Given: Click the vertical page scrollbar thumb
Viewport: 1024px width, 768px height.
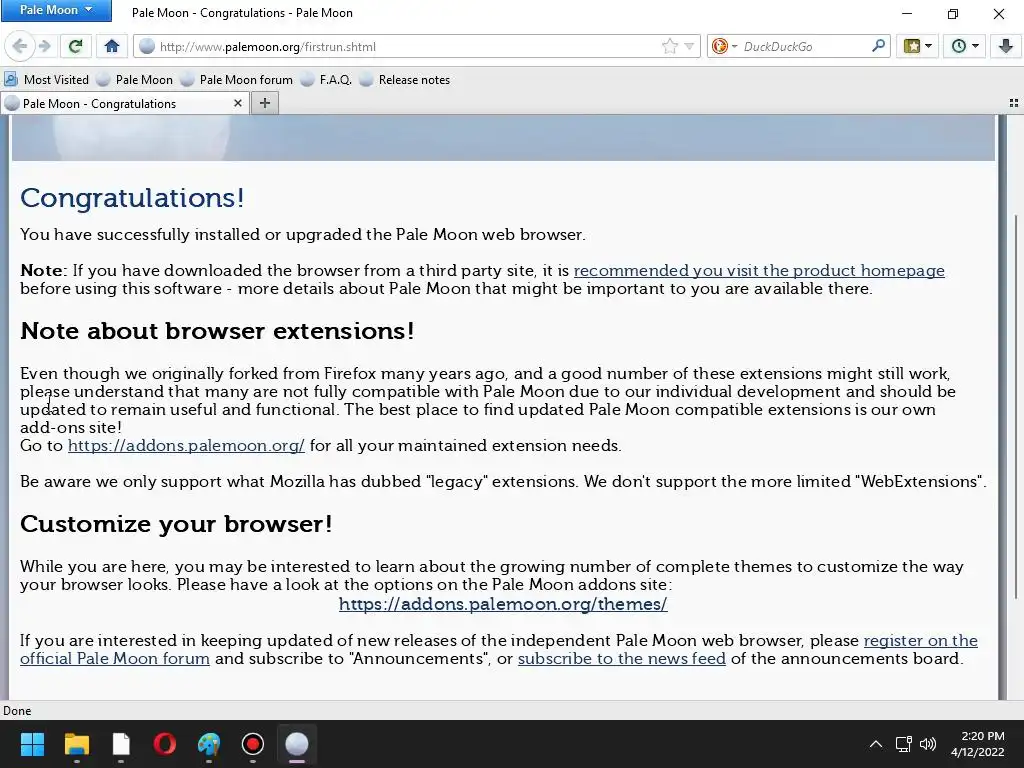Looking at the screenshot, I should 1016,406.
